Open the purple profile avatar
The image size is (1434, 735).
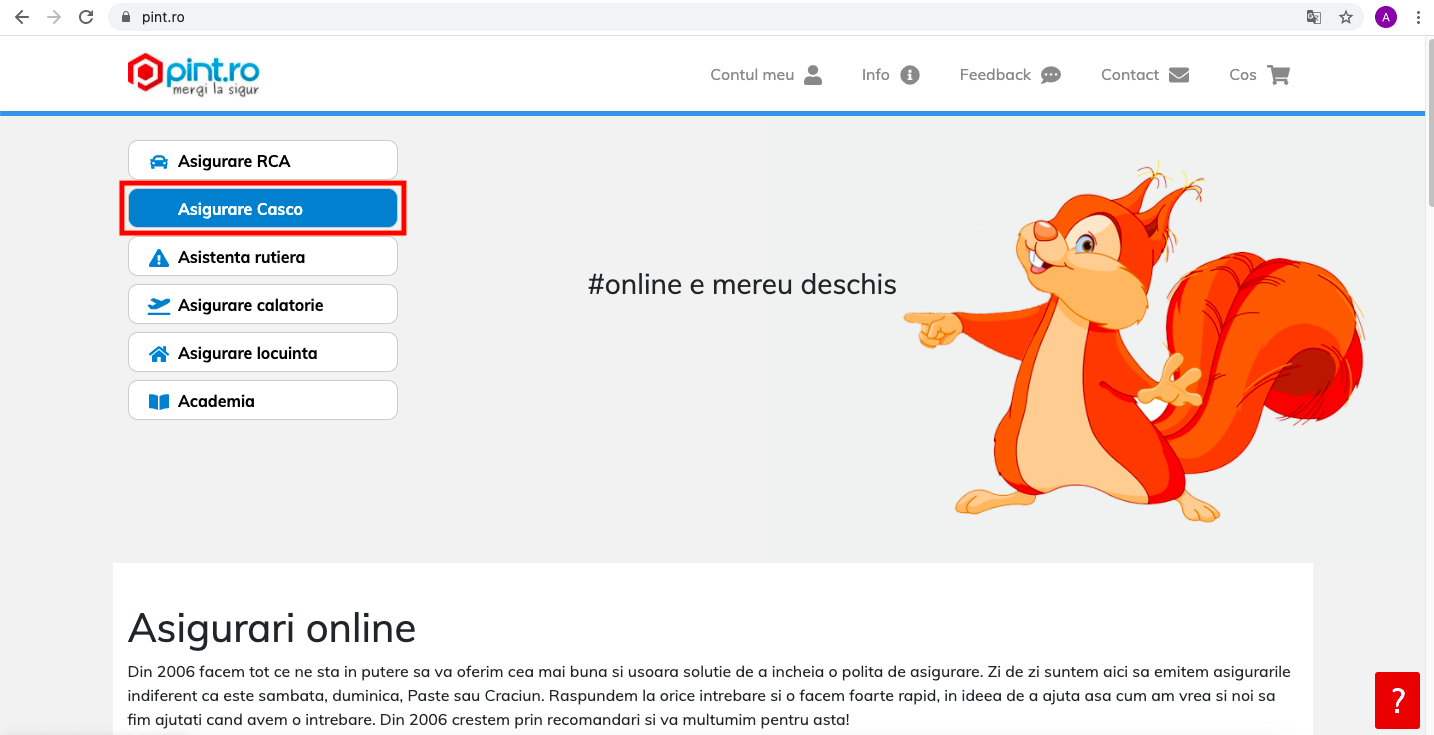(x=1385, y=17)
